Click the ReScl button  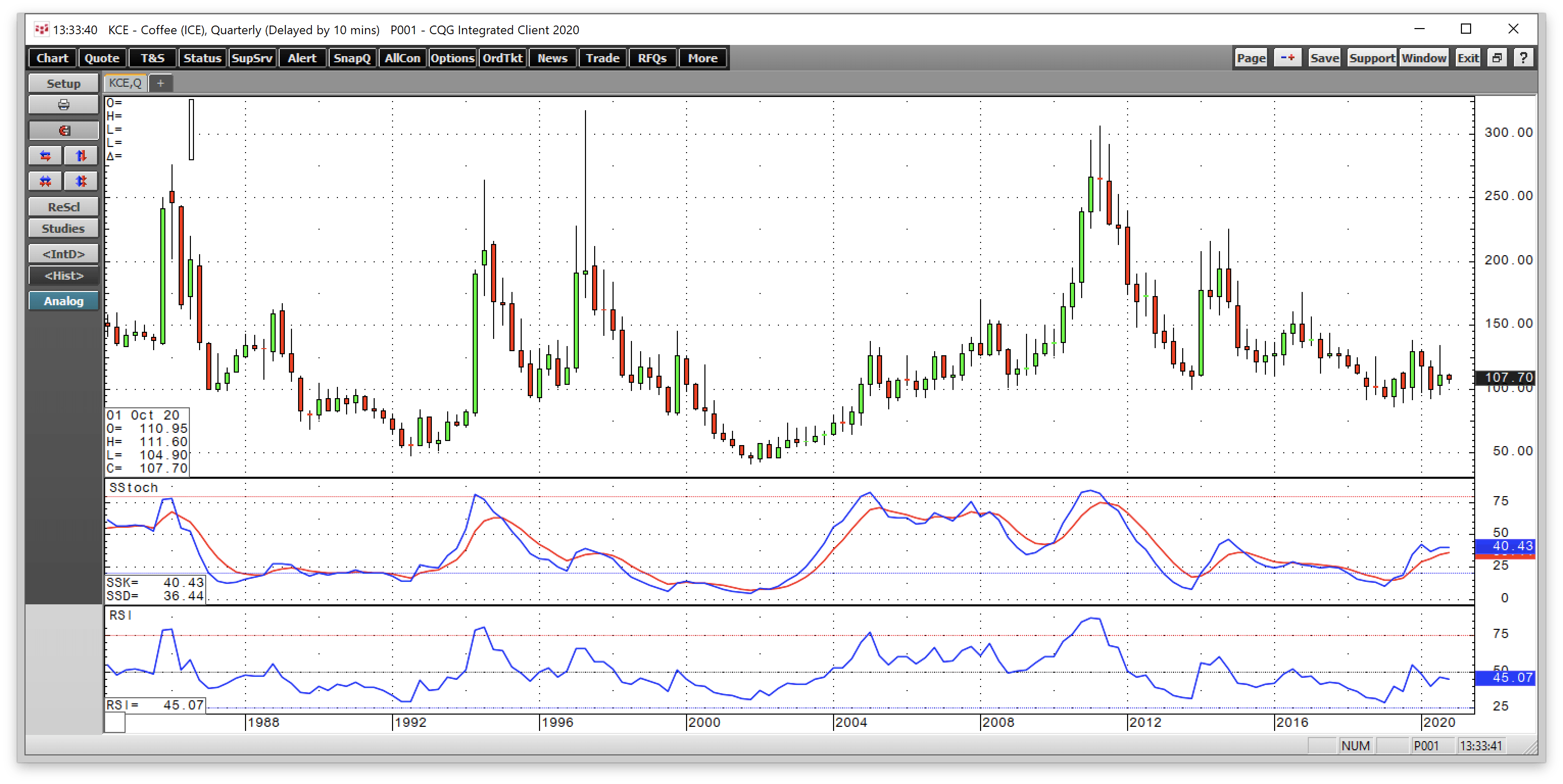63,207
